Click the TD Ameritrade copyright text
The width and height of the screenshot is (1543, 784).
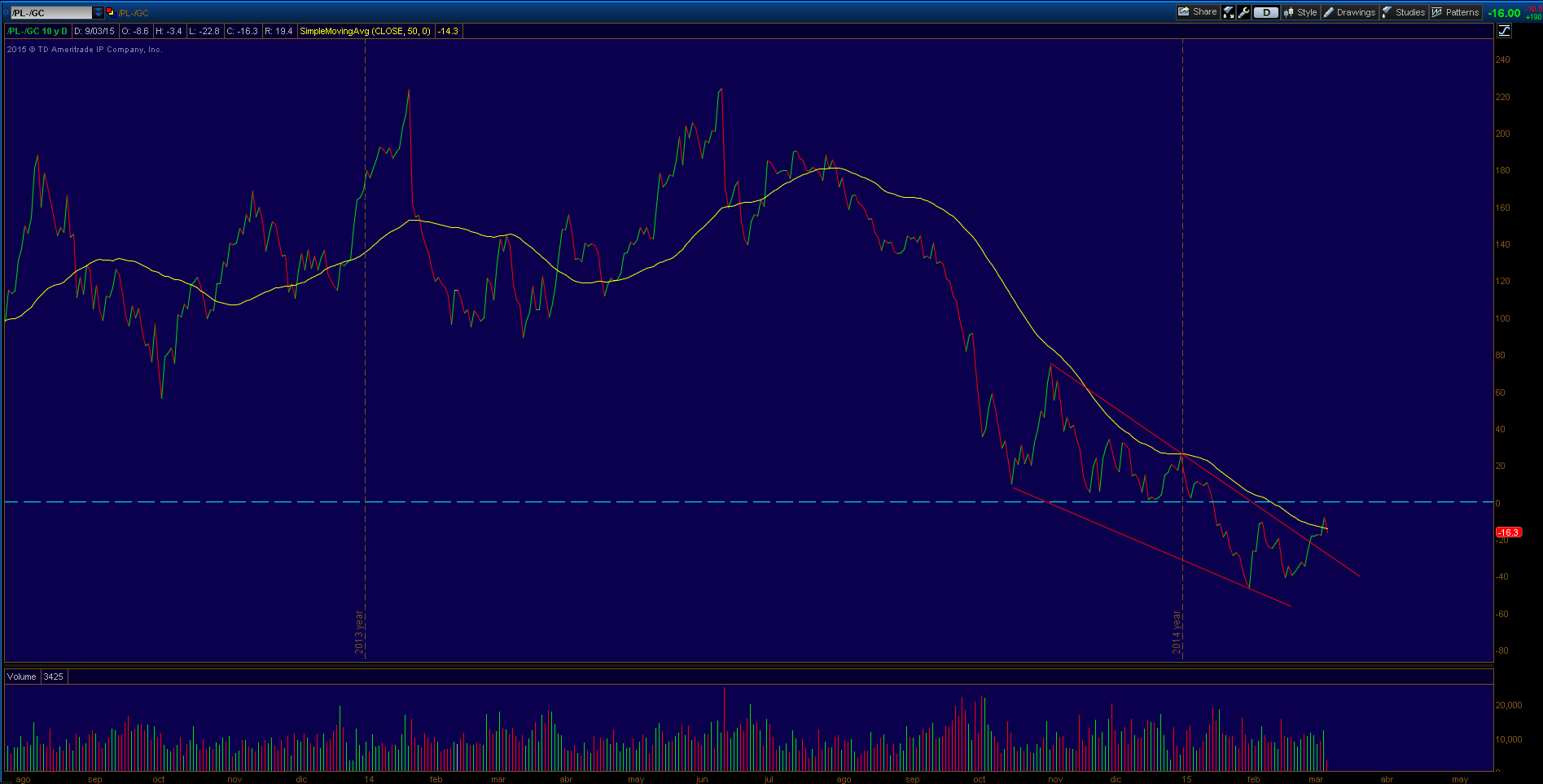click(85, 50)
